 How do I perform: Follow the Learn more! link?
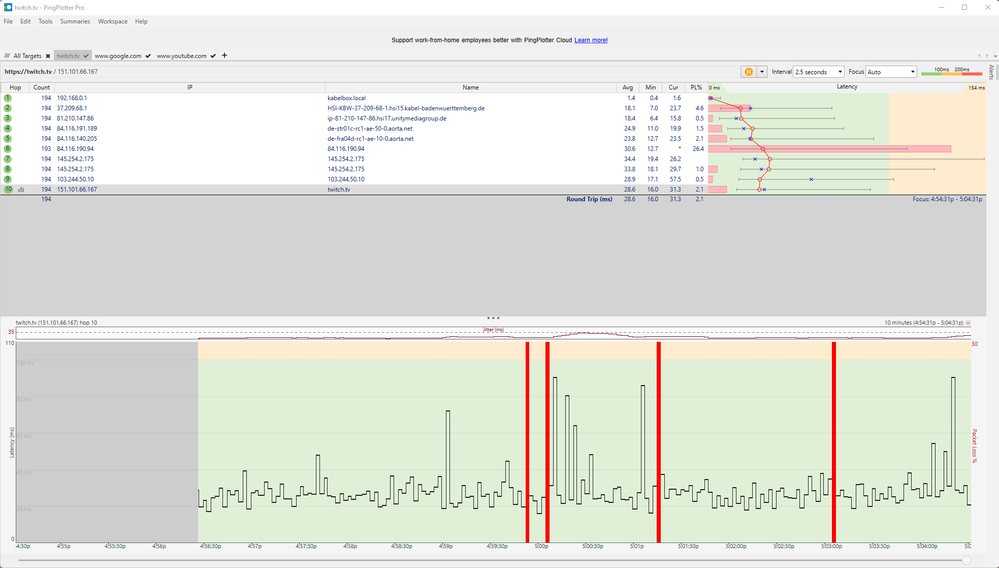coord(591,40)
